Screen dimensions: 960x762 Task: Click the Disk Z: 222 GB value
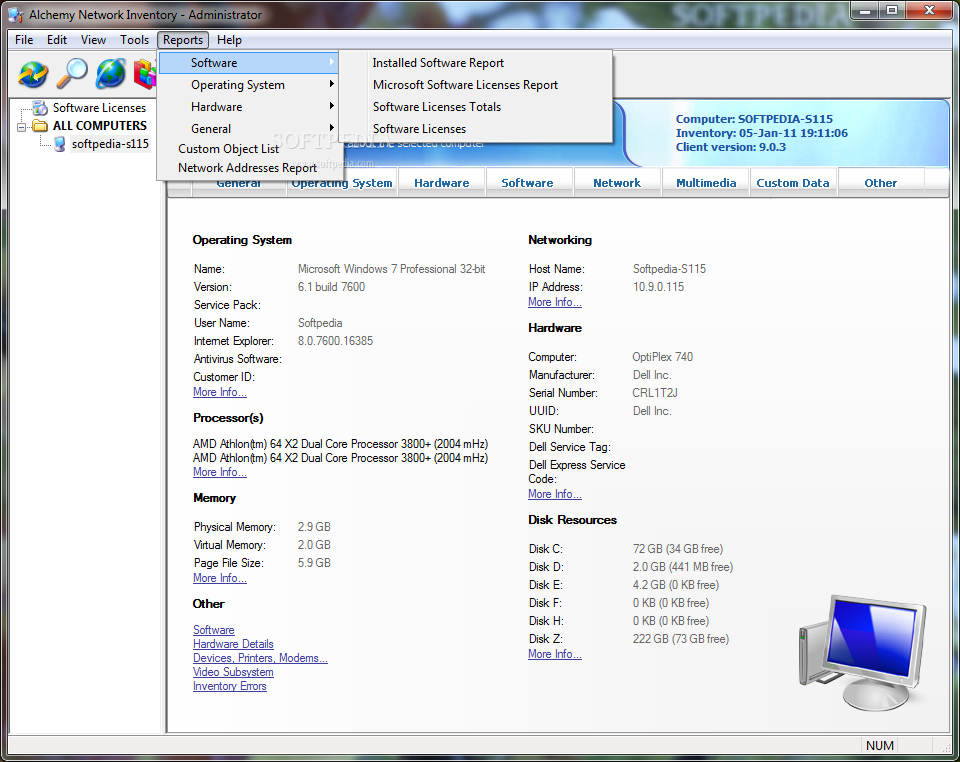click(680, 640)
